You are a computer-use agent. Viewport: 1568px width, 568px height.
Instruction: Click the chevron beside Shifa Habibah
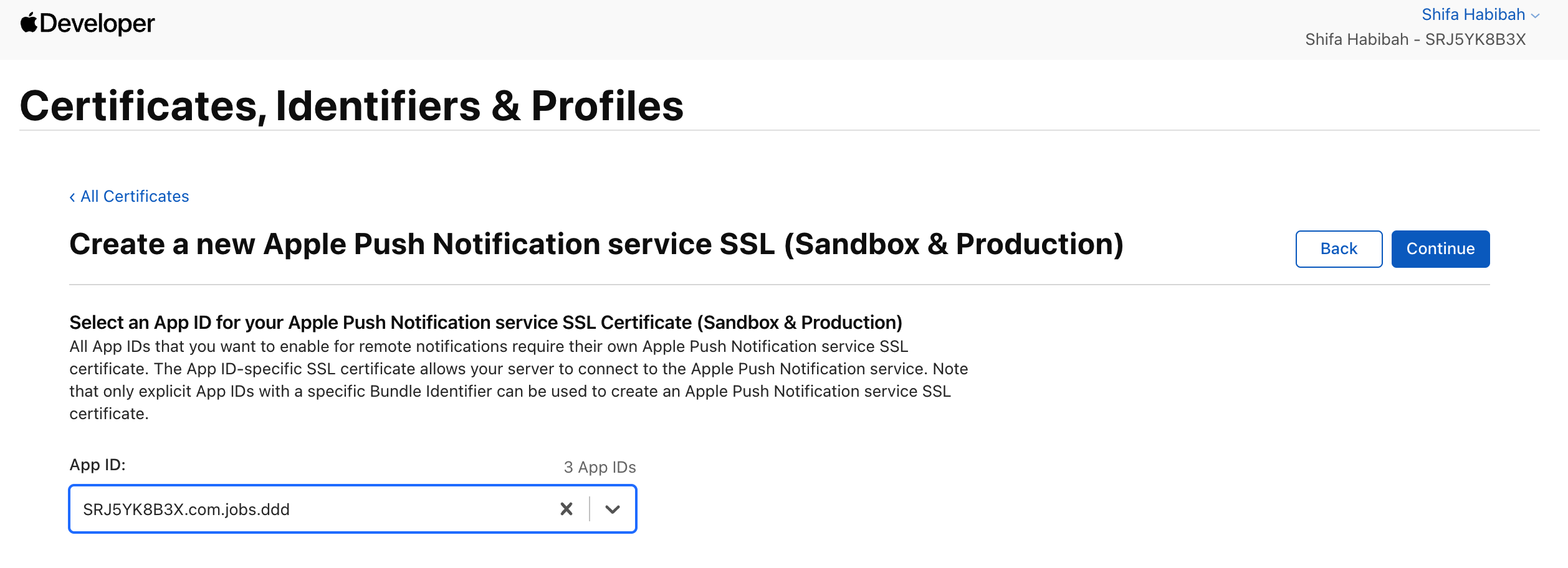(1535, 16)
